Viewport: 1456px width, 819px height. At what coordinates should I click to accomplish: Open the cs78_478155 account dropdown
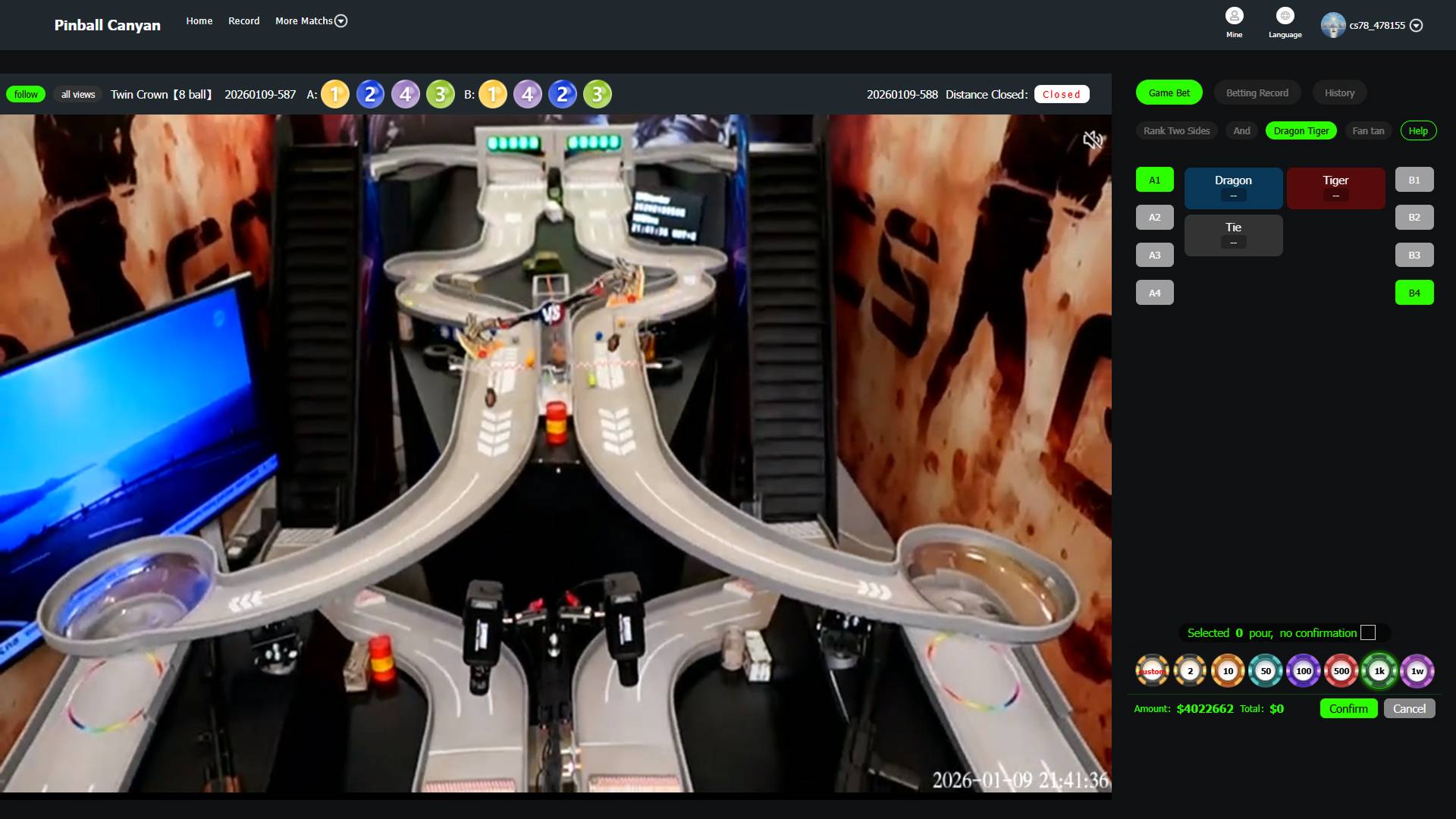(1415, 26)
